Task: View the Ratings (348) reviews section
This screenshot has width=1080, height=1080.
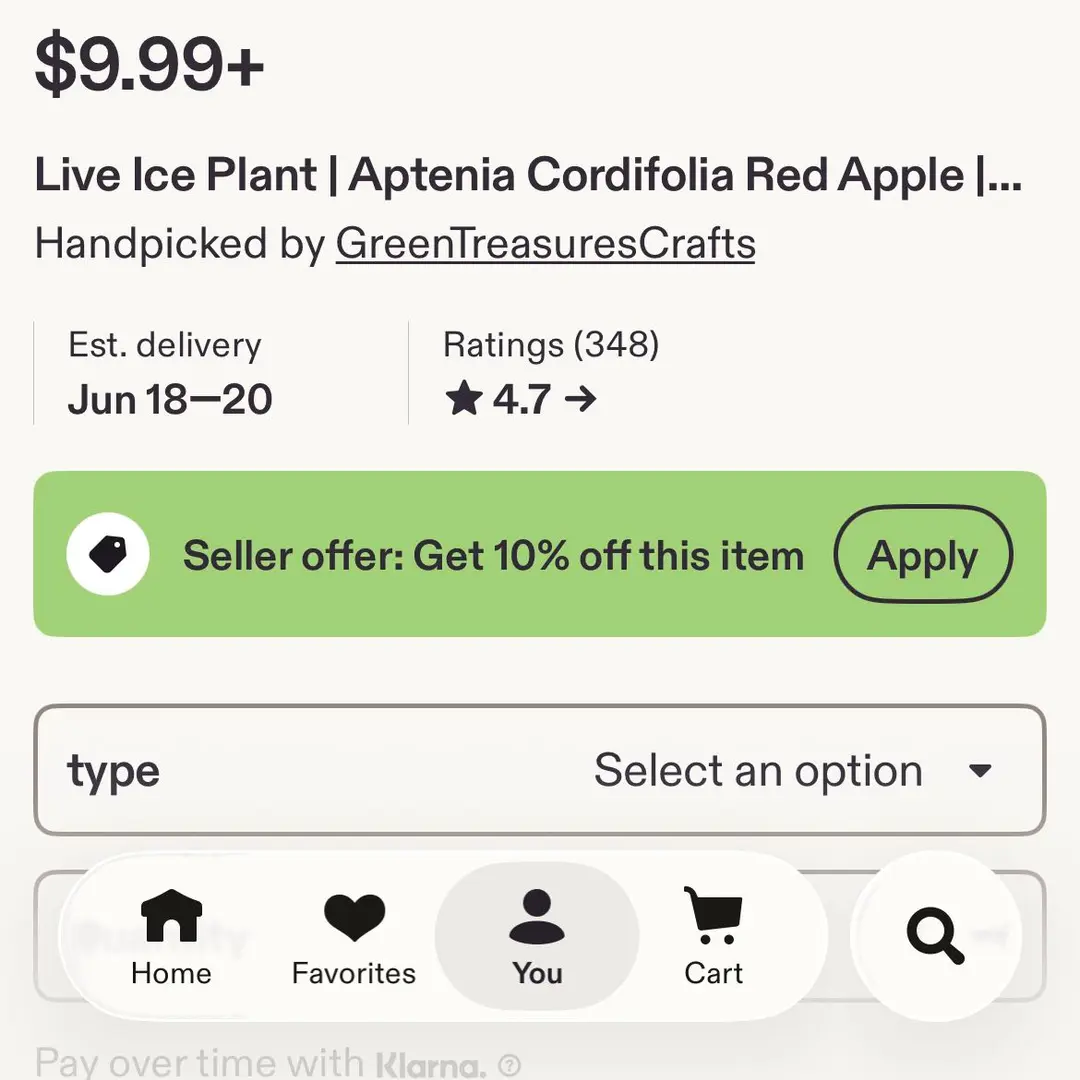Action: click(551, 373)
